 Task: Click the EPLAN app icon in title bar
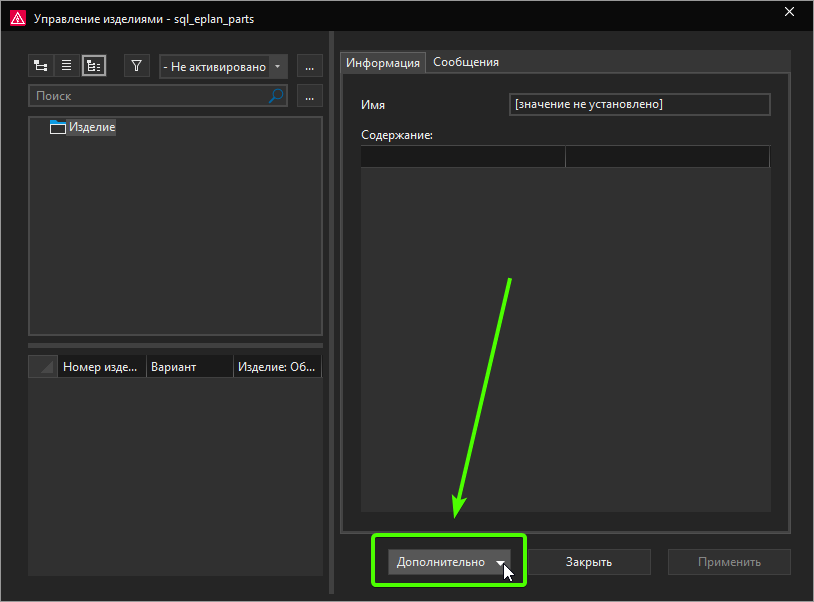click(18, 19)
